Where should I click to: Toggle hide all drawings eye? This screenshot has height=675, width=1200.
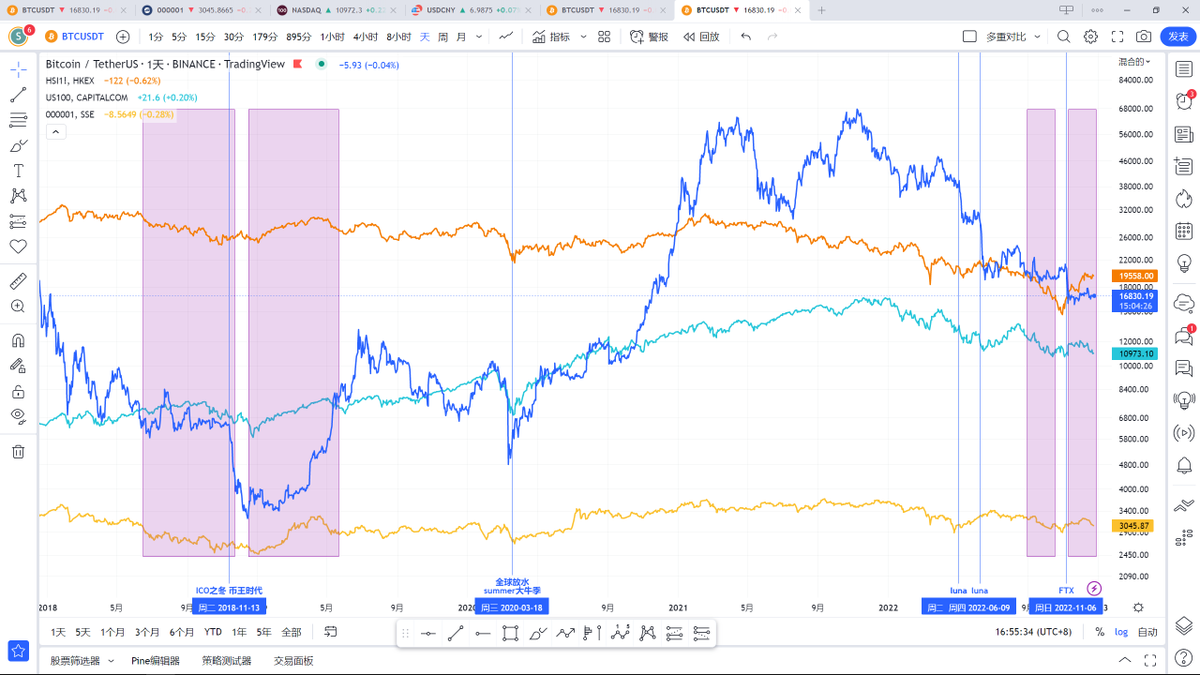pyautogui.click(x=18, y=416)
